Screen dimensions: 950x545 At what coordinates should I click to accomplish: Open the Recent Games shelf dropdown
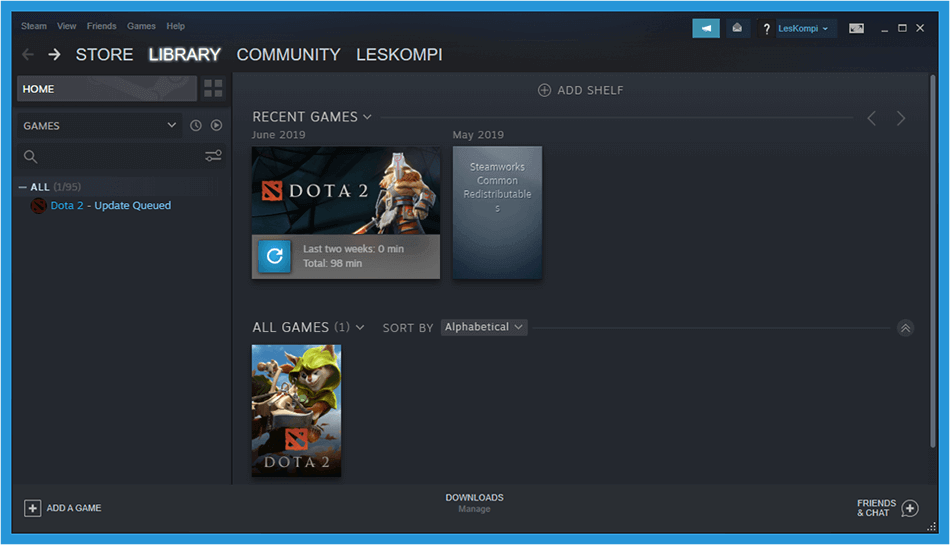367,117
